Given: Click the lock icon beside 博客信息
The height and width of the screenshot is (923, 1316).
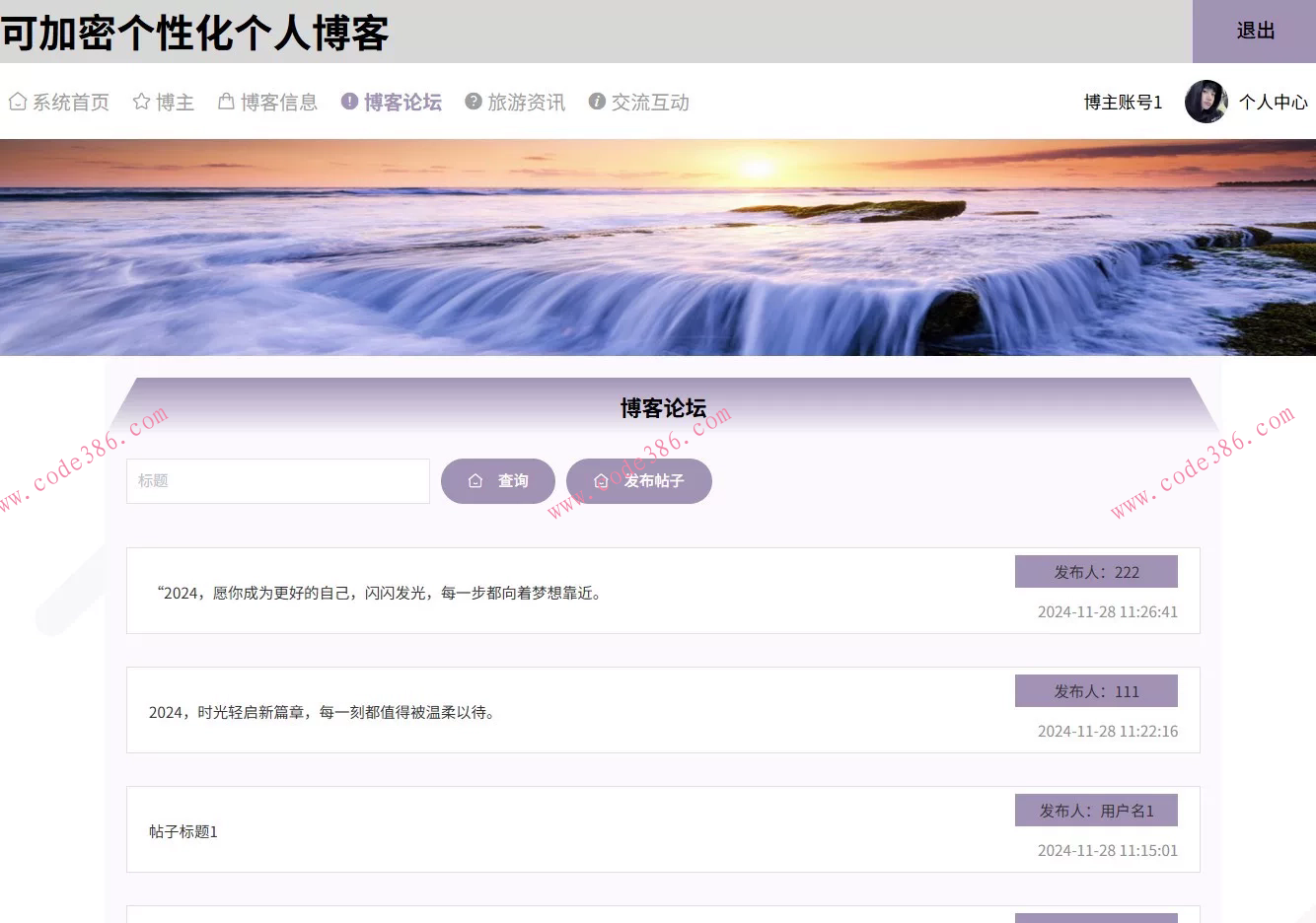Looking at the screenshot, I should click(224, 102).
